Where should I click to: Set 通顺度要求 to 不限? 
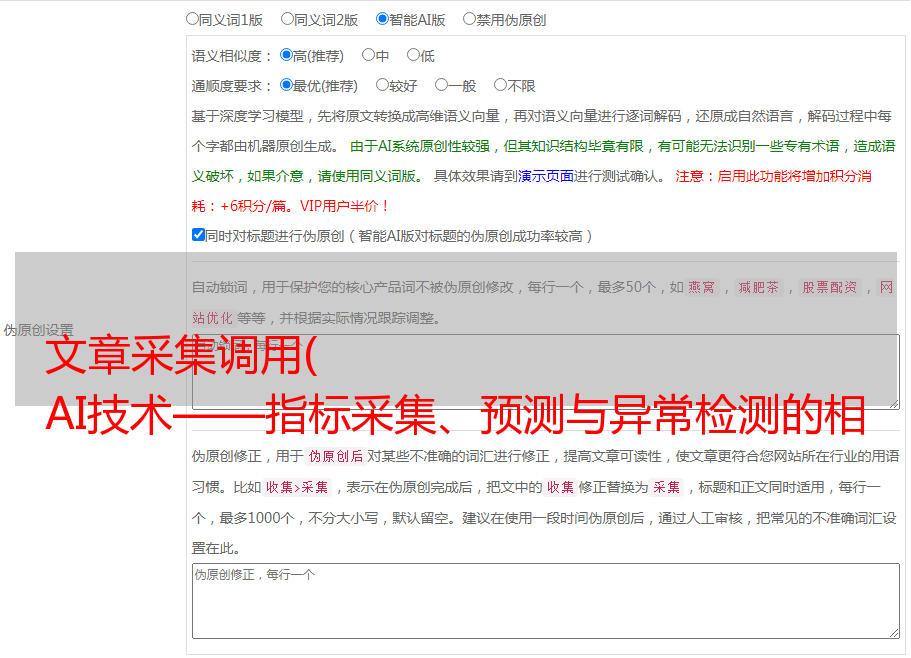coord(500,85)
